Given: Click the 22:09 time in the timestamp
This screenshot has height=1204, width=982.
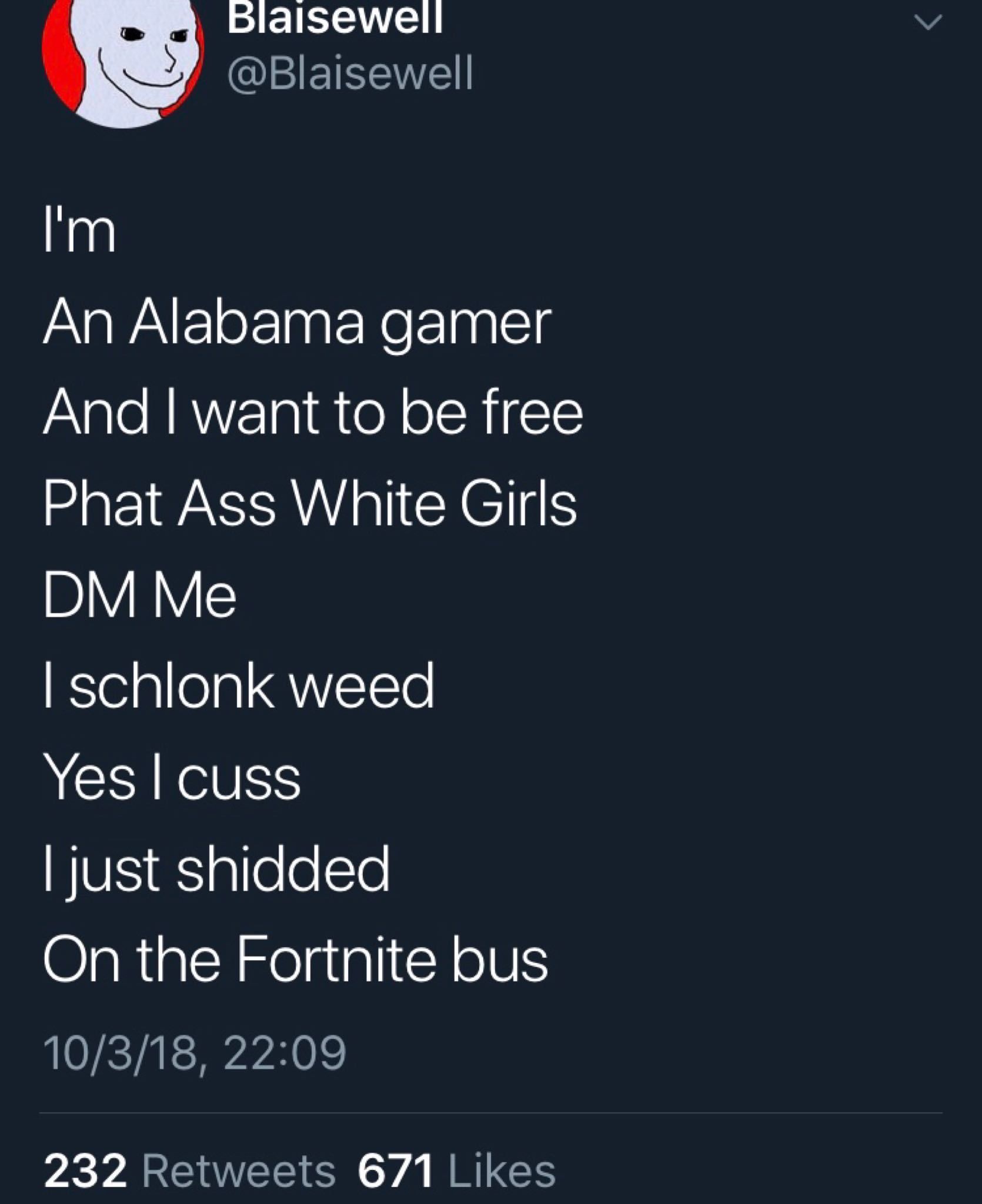Looking at the screenshot, I should click(x=285, y=1053).
